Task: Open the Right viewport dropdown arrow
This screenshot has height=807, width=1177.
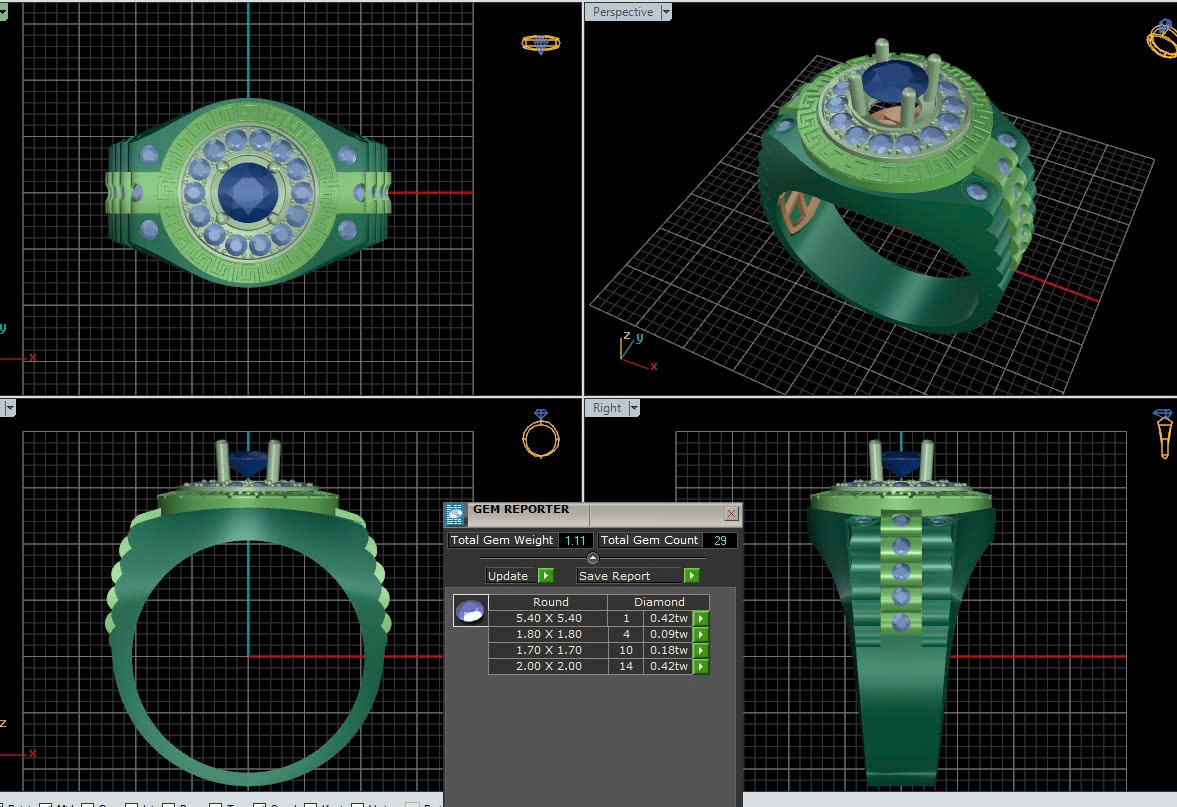Action: [634, 408]
